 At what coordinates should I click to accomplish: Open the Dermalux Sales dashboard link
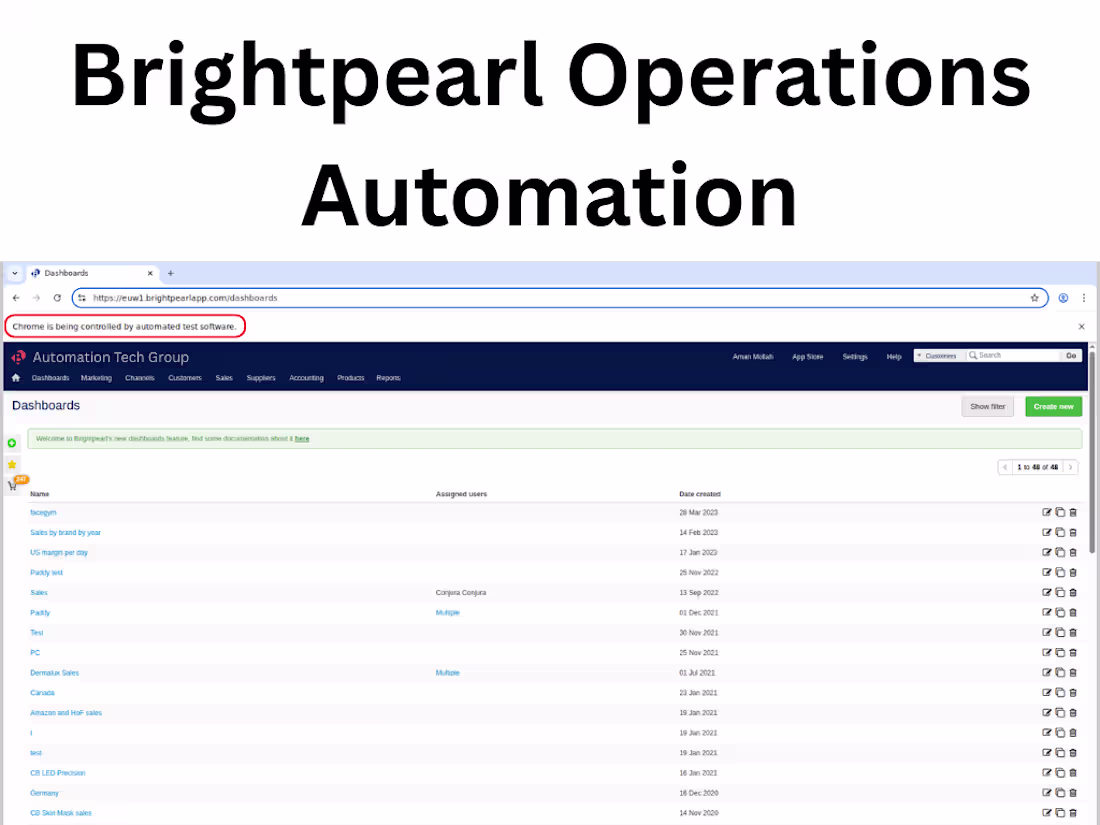coord(54,672)
